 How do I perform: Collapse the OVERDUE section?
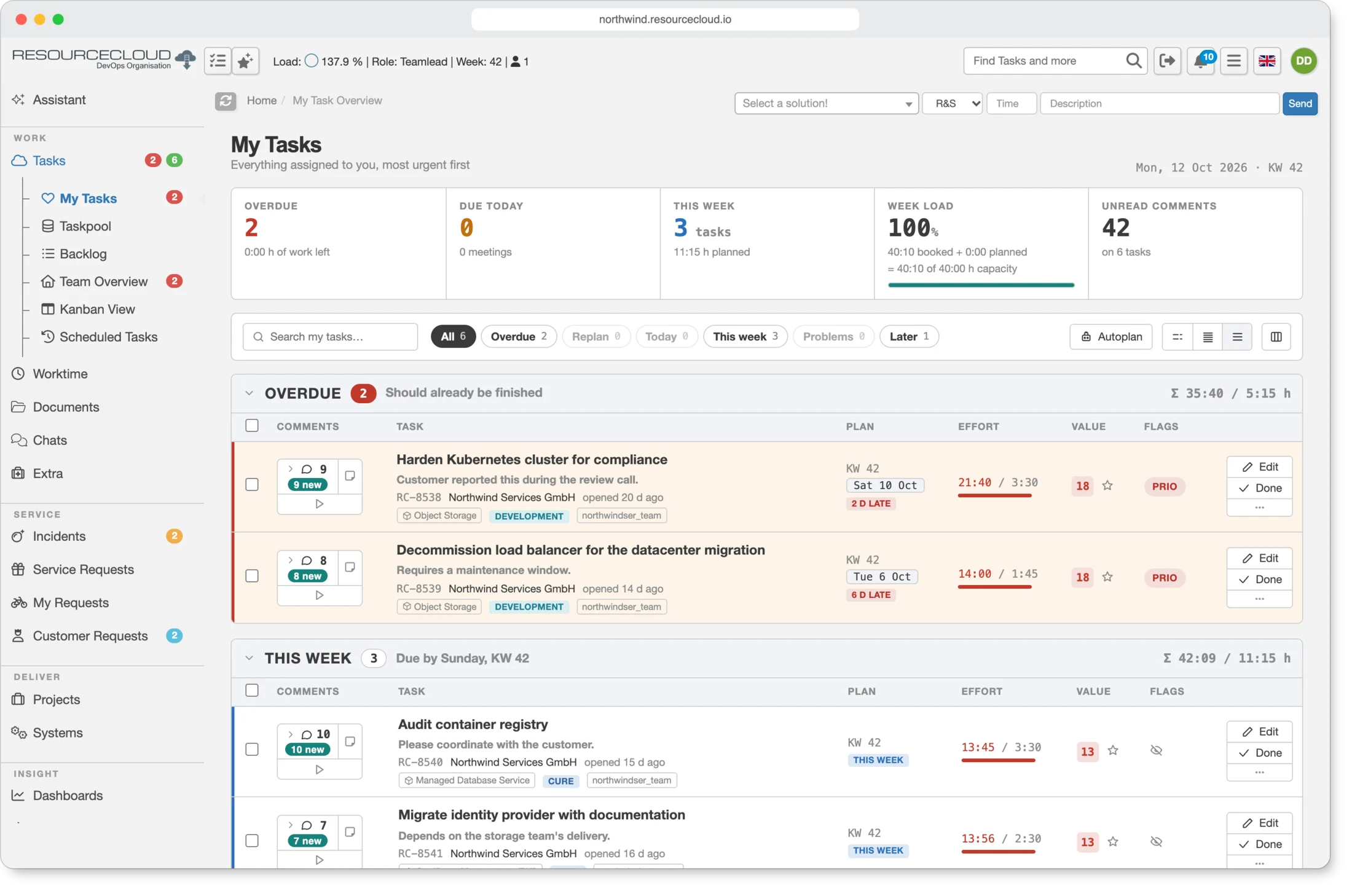pos(249,393)
